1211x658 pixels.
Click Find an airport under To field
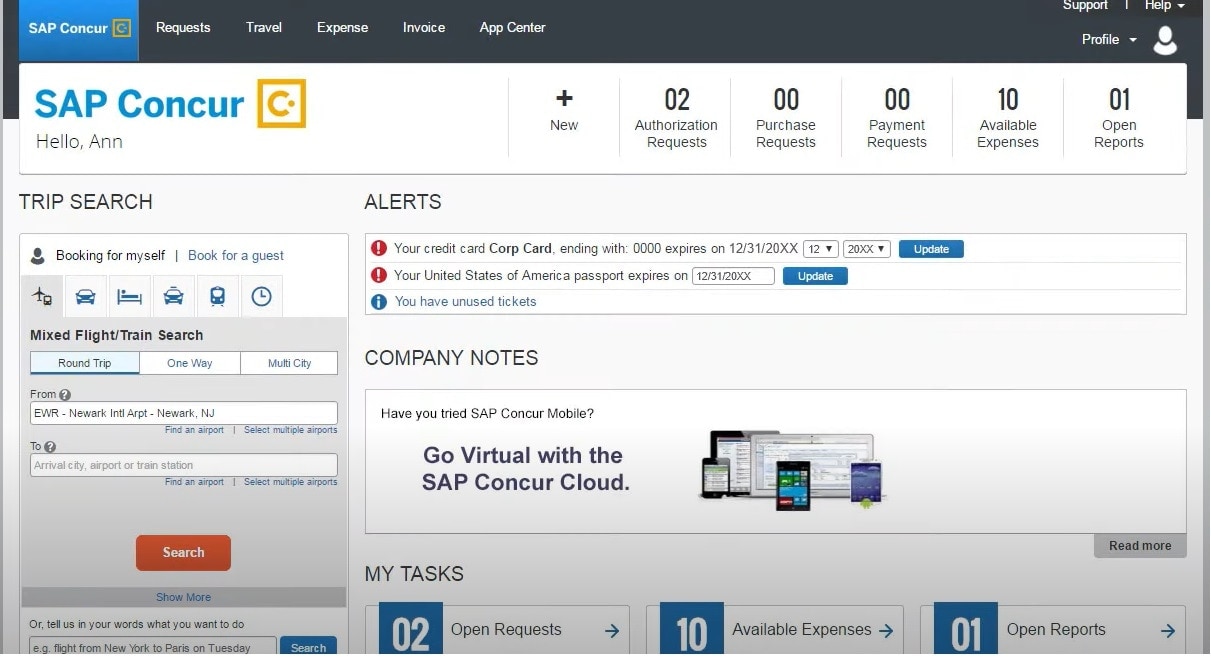(x=194, y=482)
